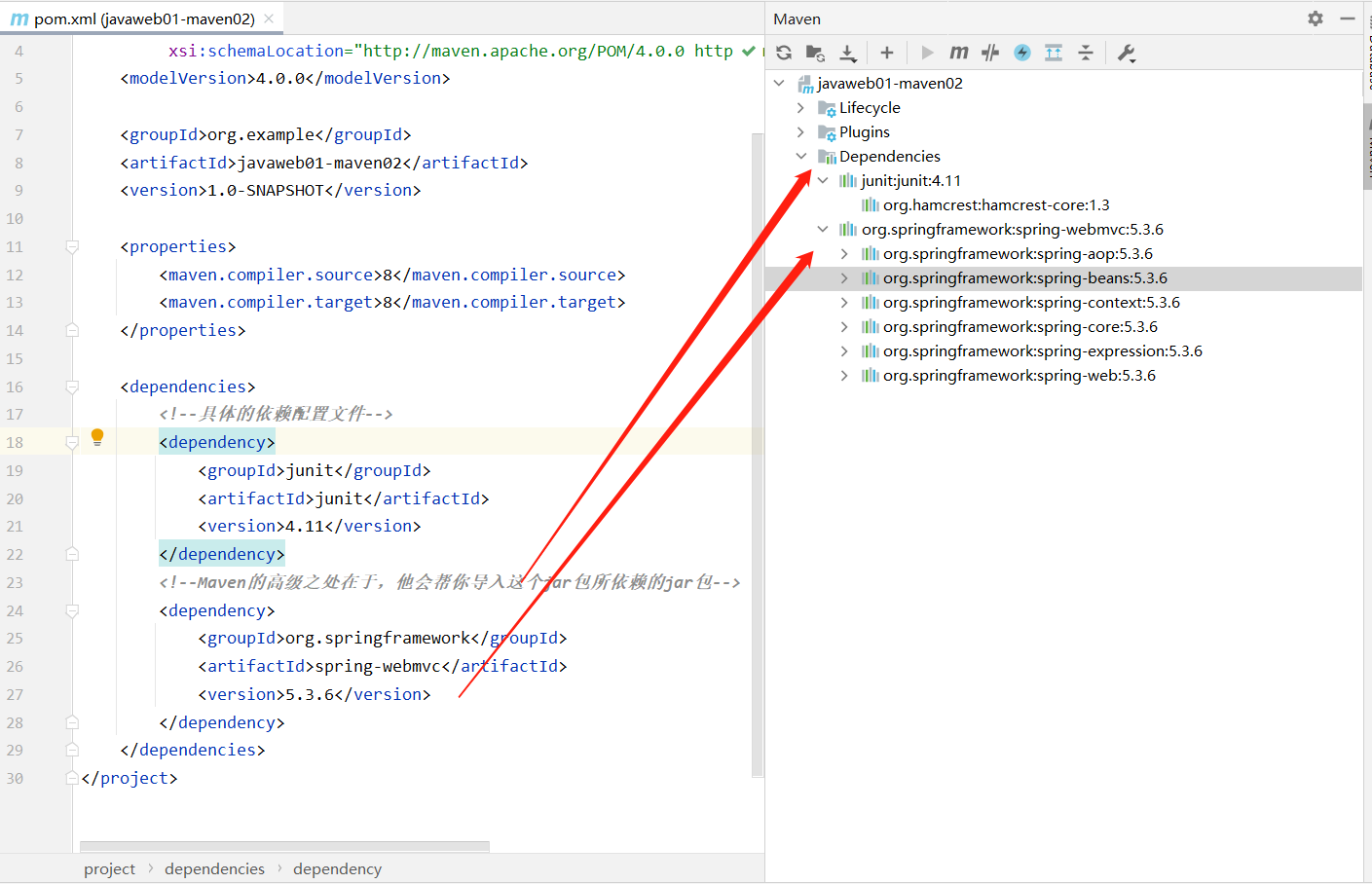Viewport: 1372px width, 884px height.
Task: Select spring-webmvc:5.3.6 tree item
Action: coord(1012,230)
